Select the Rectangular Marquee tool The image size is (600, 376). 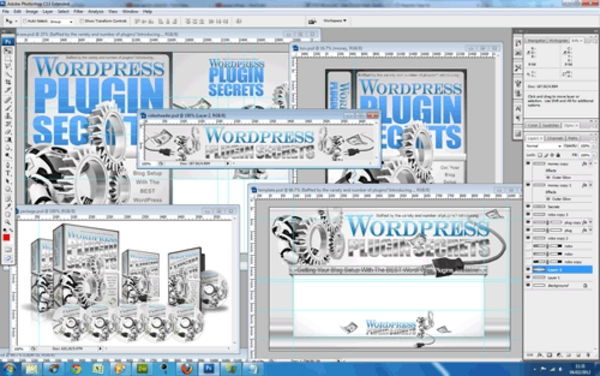coord(8,59)
